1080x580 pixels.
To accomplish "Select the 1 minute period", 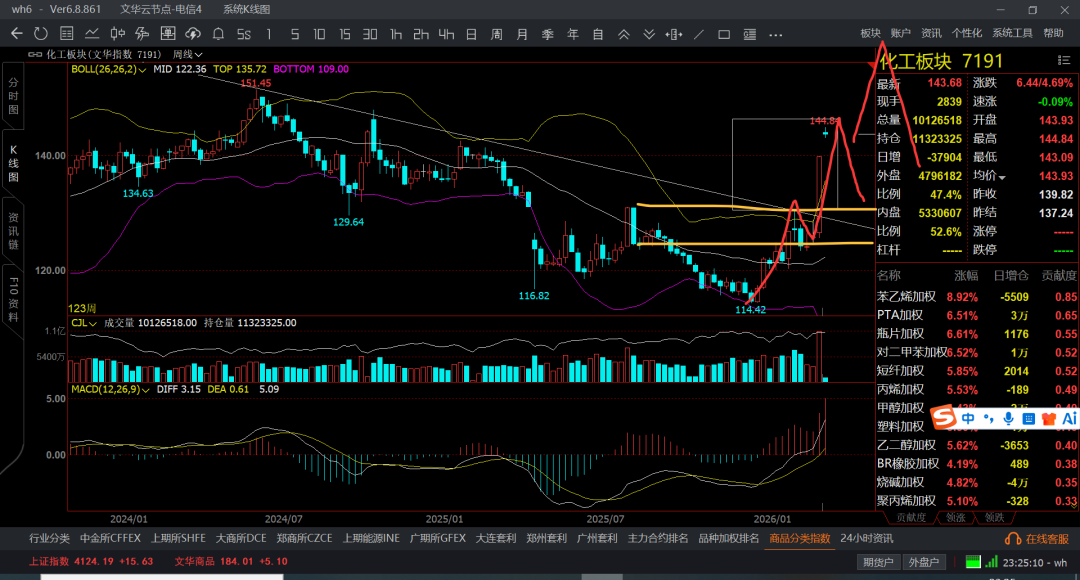I will point(269,34).
